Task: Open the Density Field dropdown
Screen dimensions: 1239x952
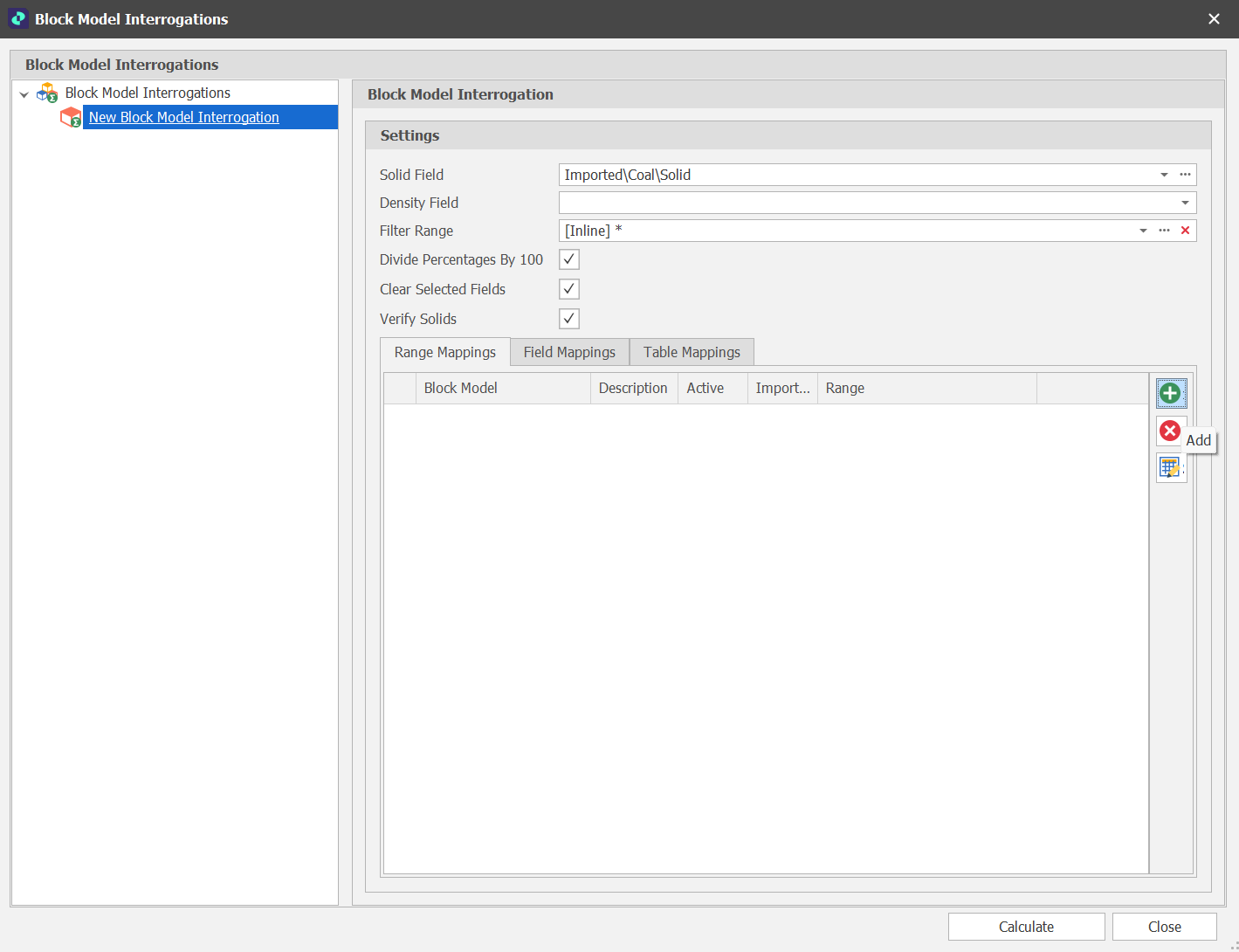Action: tap(1185, 202)
